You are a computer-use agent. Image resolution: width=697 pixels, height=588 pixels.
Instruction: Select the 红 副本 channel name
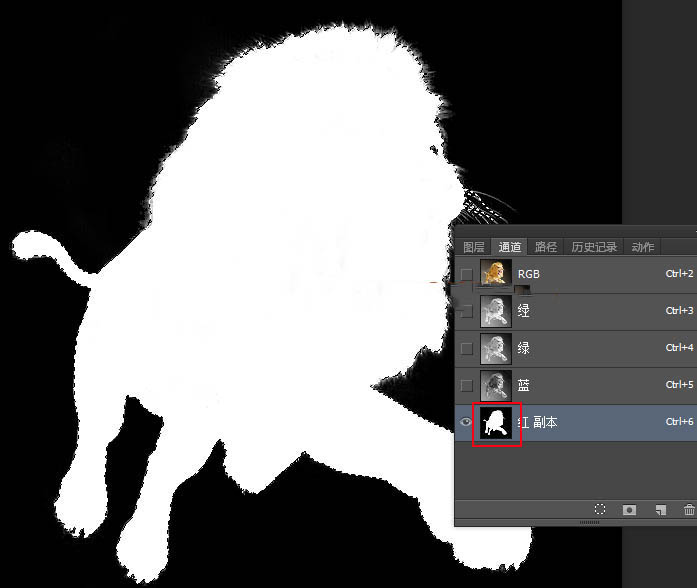pos(537,422)
